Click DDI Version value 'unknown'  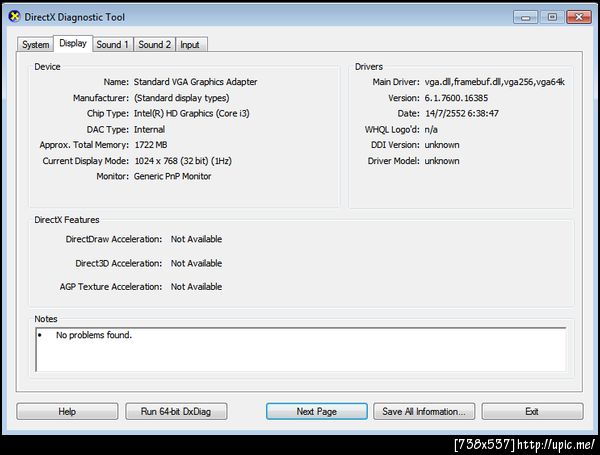[442, 145]
